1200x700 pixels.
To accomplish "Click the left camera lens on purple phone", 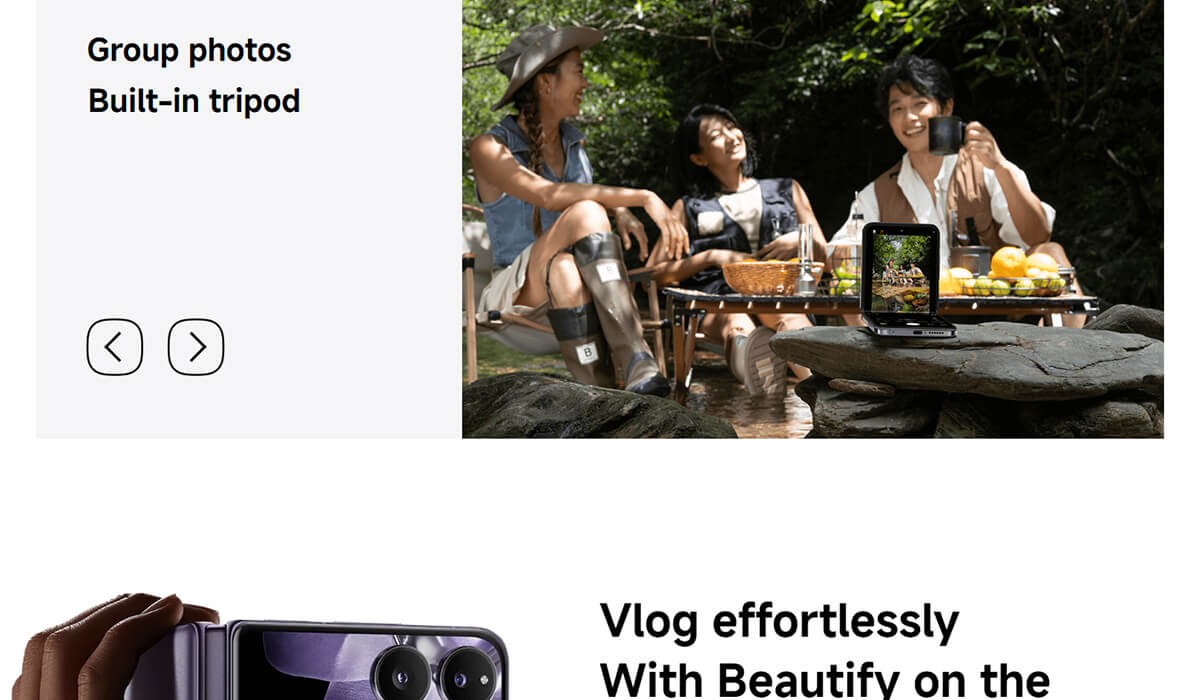I will click(401, 672).
